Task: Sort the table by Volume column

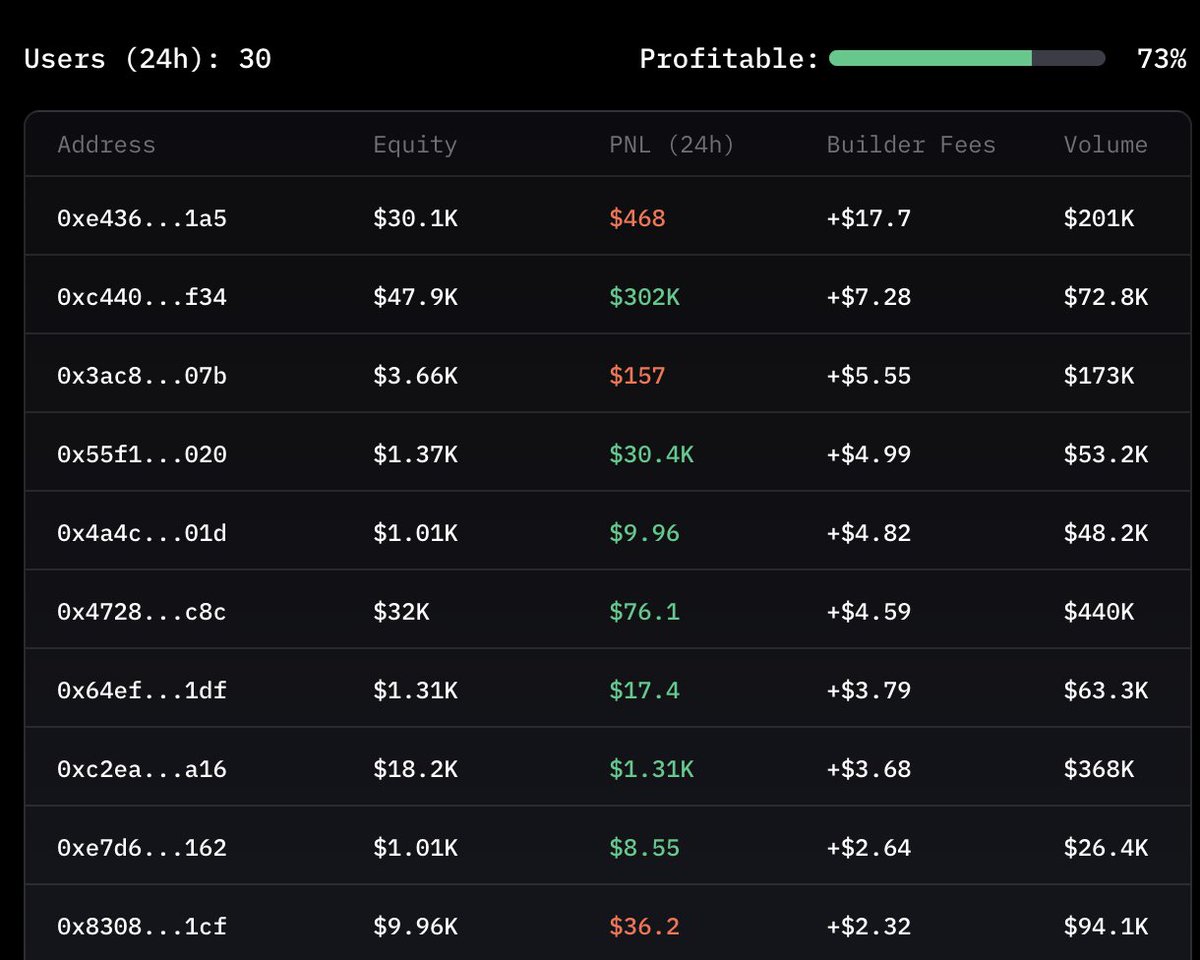Action: [1105, 145]
